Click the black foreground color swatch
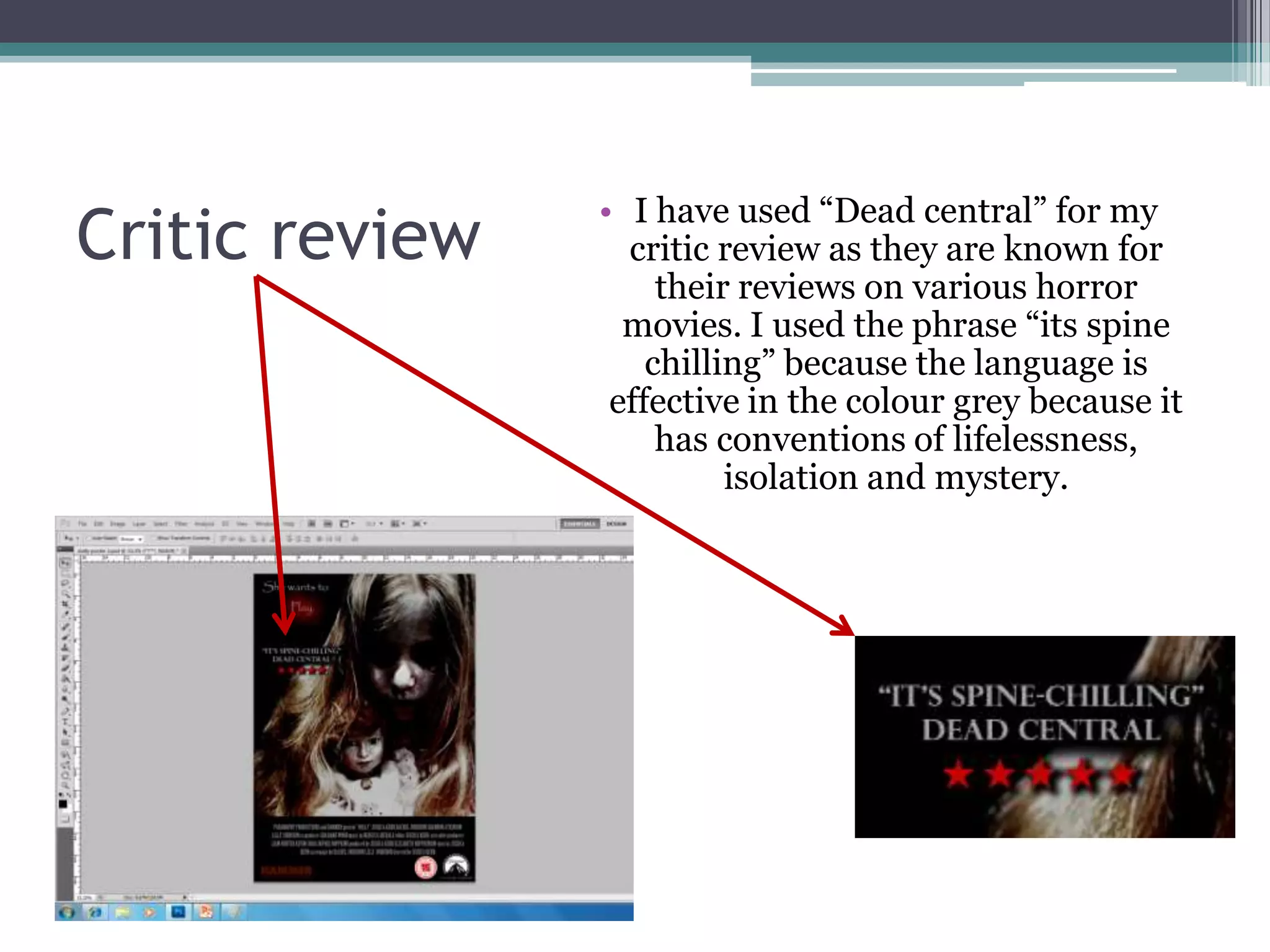Viewport: 1270px width, 952px height. pyautogui.click(x=63, y=804)
